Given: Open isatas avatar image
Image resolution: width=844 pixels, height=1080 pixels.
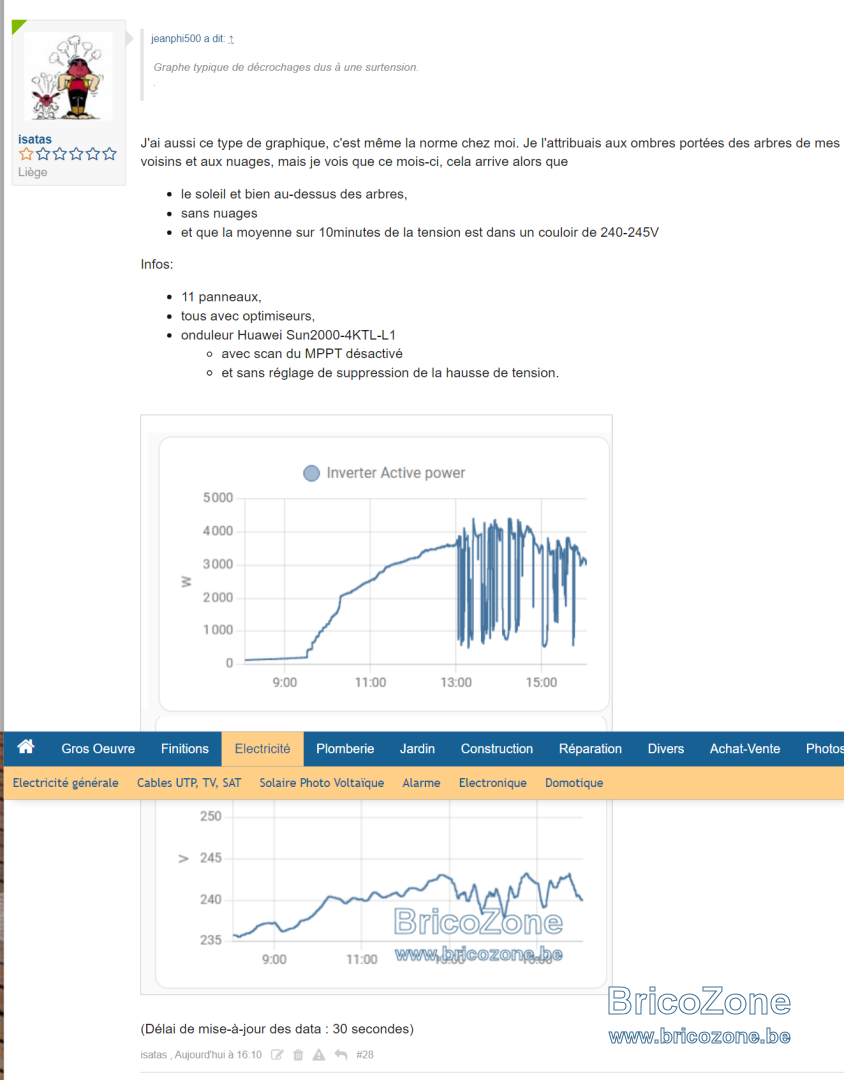Looking at the screenshot, I should [x=68, y=76].
